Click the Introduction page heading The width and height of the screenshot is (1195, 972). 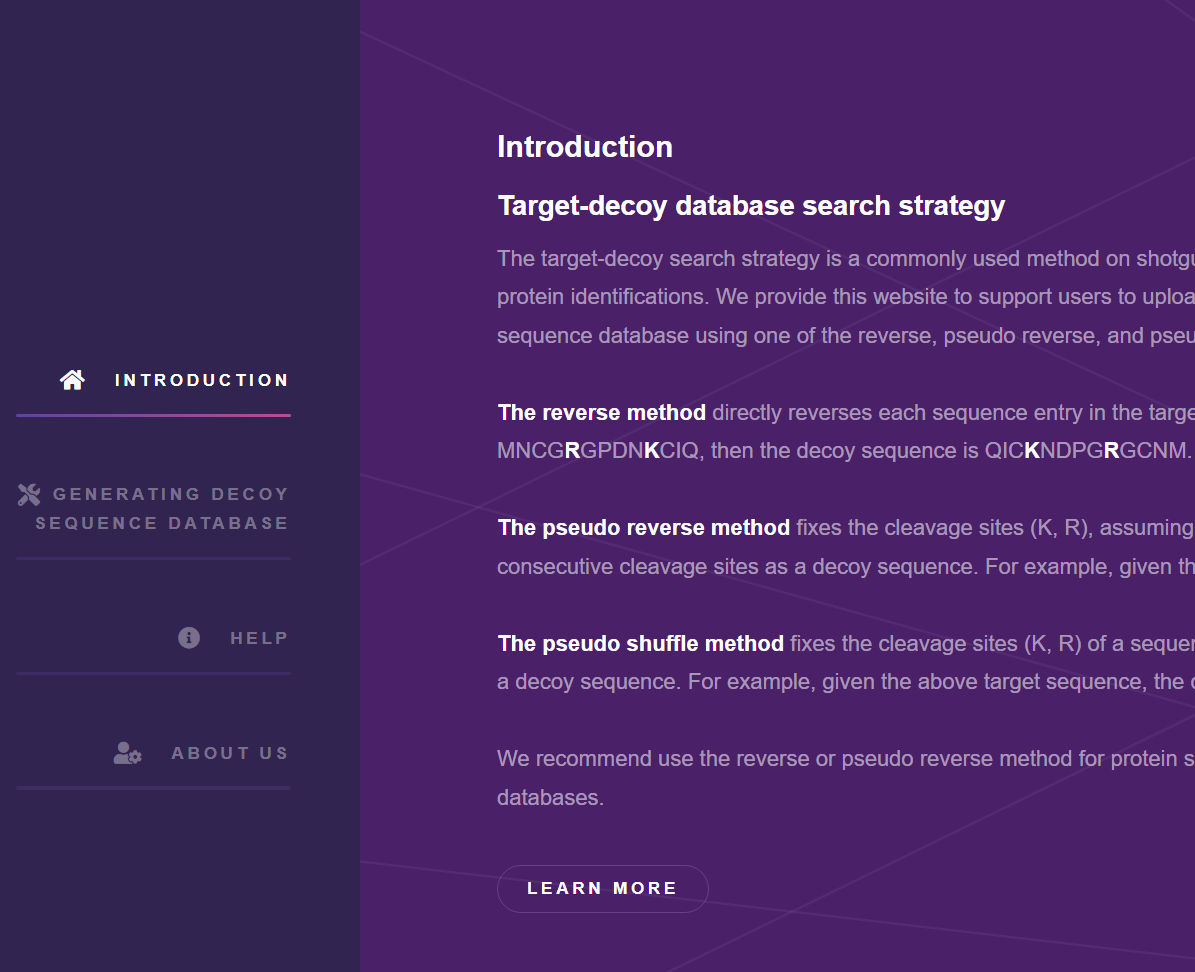[585, 147]
